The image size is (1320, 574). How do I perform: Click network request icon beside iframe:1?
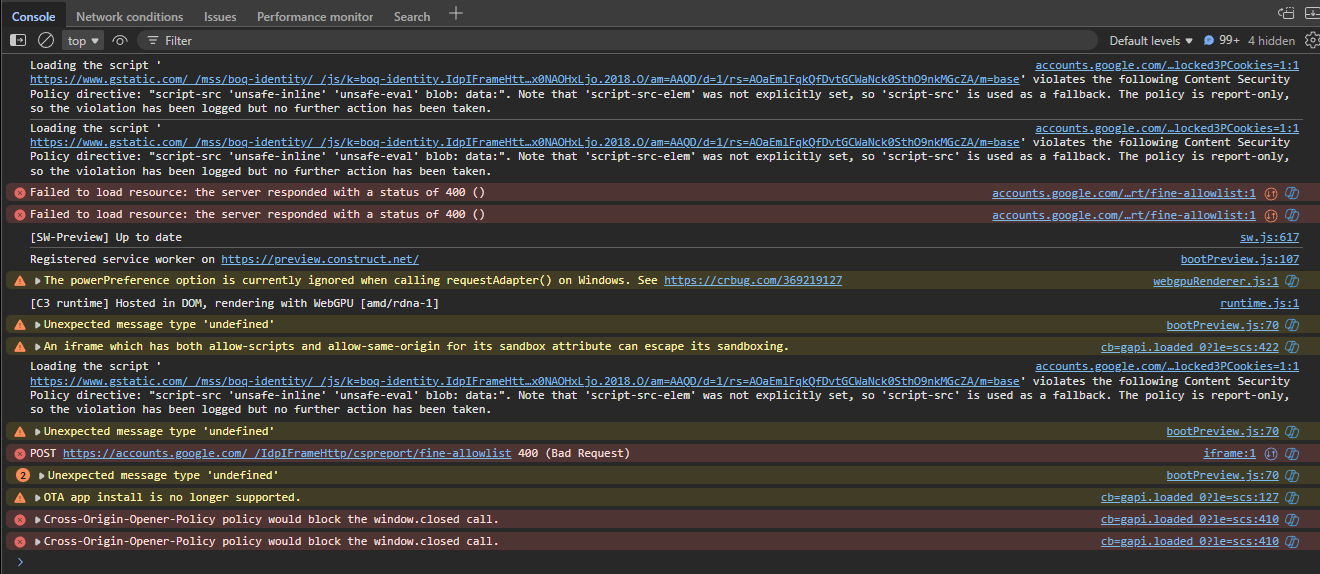[x=1272, y=453]
